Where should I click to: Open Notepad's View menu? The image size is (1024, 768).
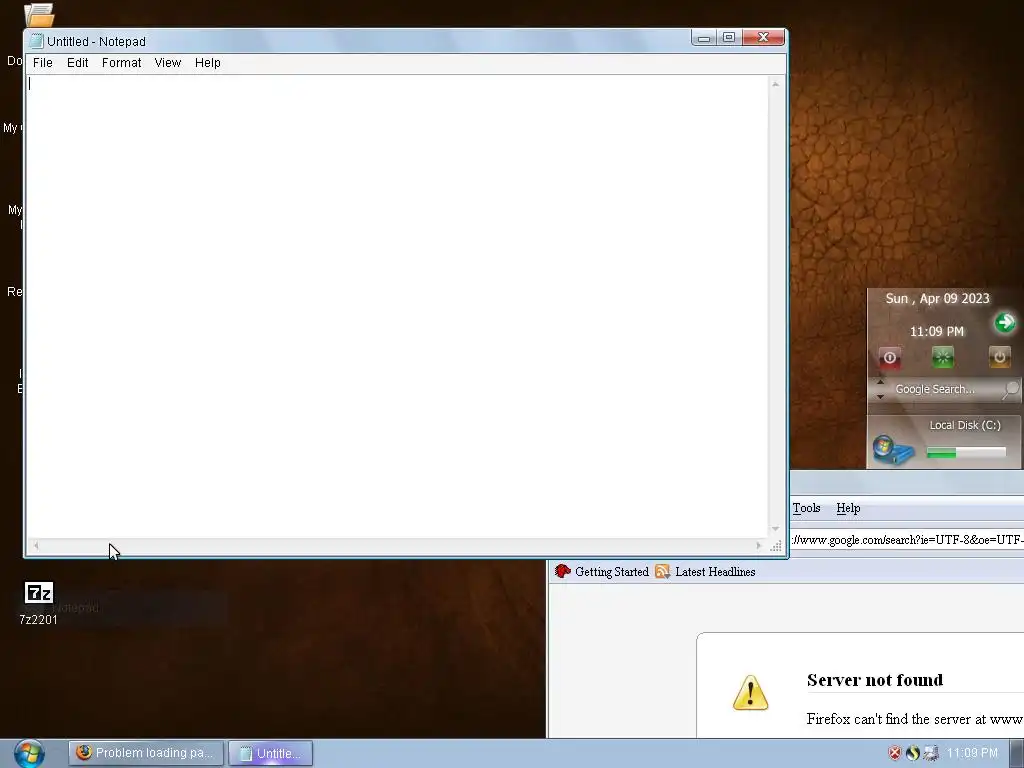(x=167, y=63)
